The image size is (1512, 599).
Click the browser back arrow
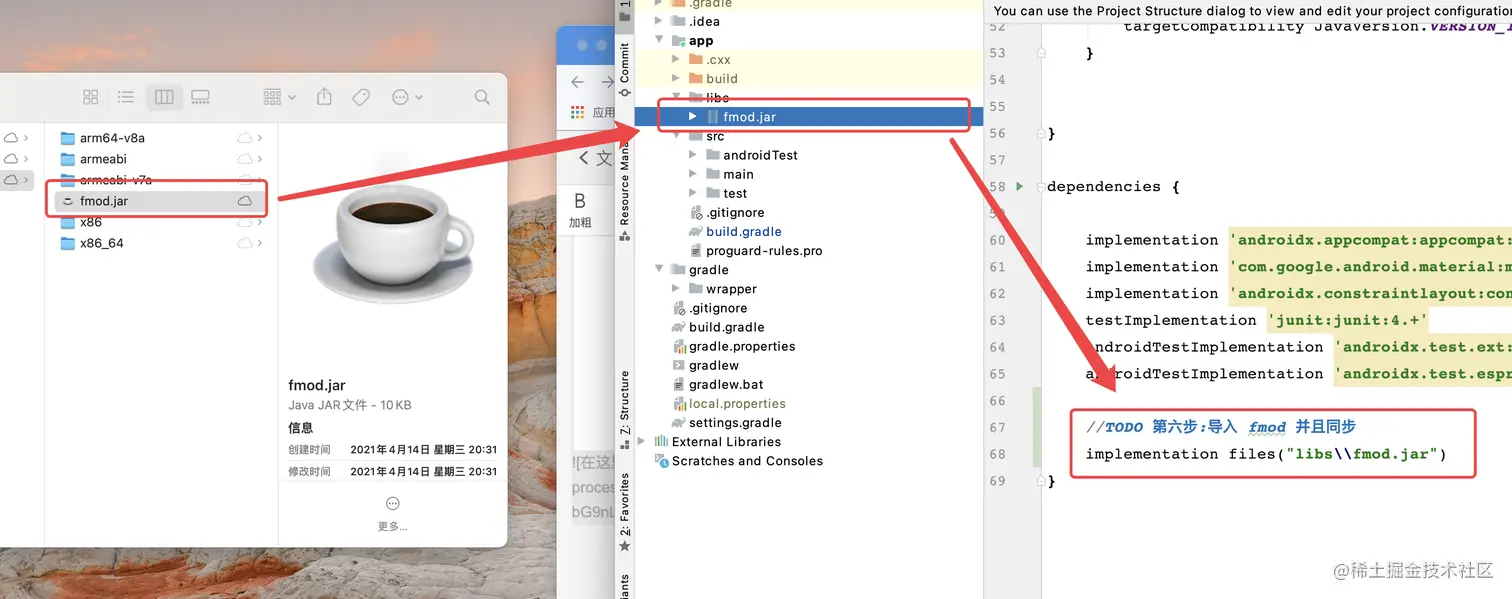pos(577,82)
